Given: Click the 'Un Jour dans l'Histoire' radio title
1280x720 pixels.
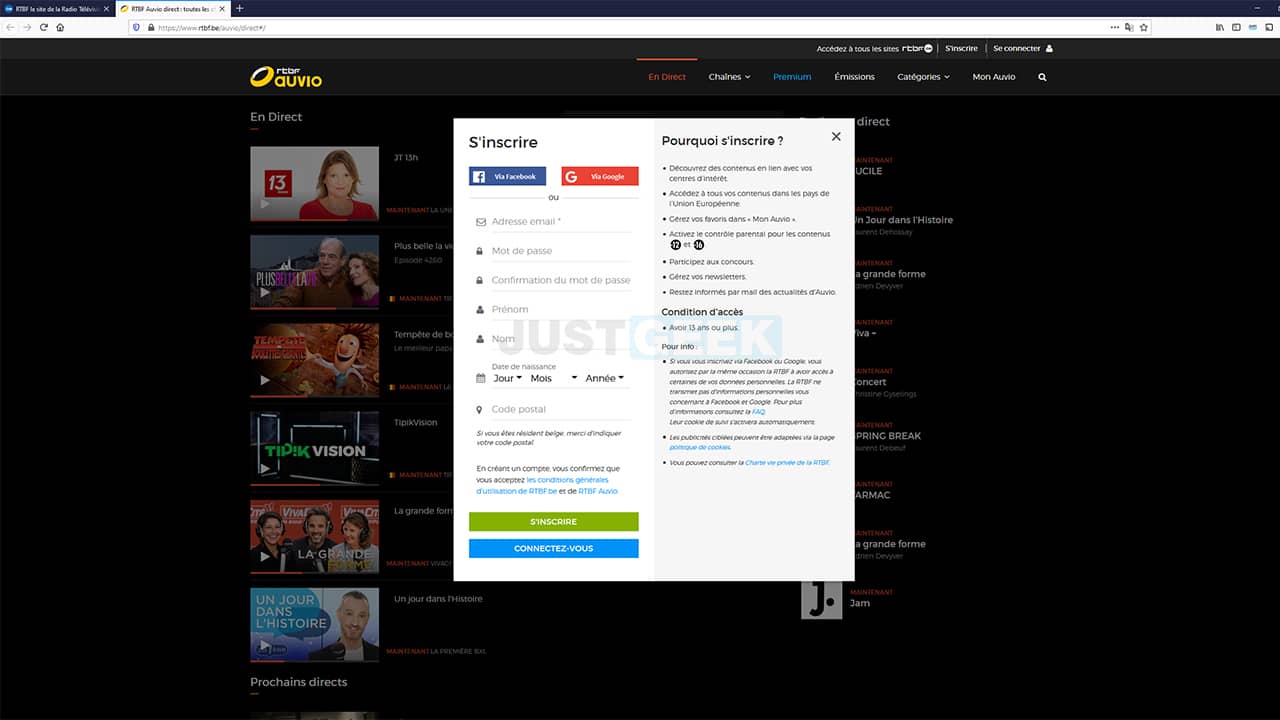Looking at the screenshot, I should 903,220.
